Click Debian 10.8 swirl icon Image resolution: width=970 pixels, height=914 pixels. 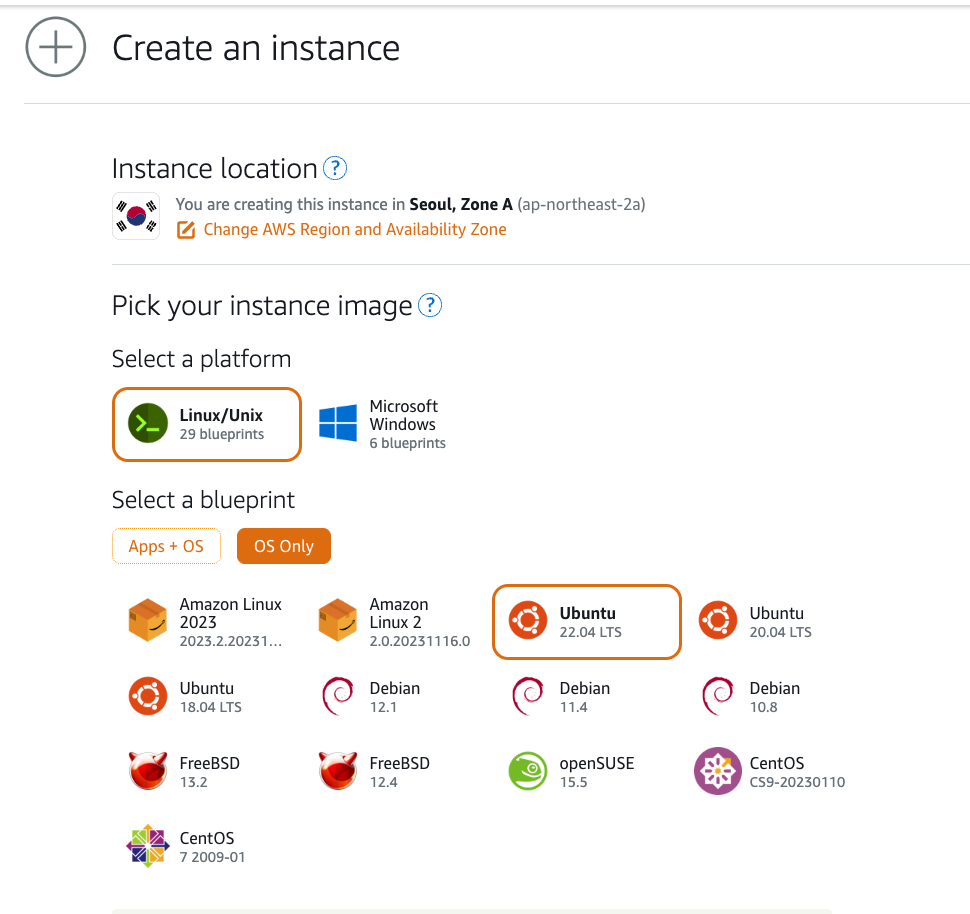click(x=718, y=696)
